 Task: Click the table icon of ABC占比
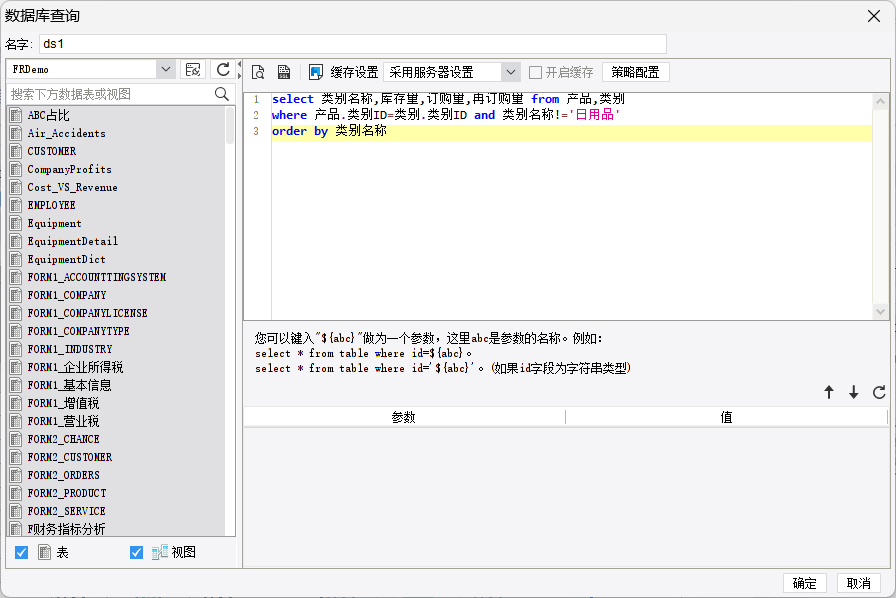pos(16,115)
